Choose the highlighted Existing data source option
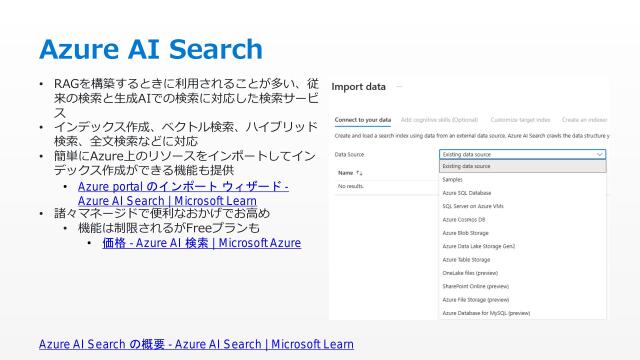This screenshot has width=640, height=360. click(522, 166)
